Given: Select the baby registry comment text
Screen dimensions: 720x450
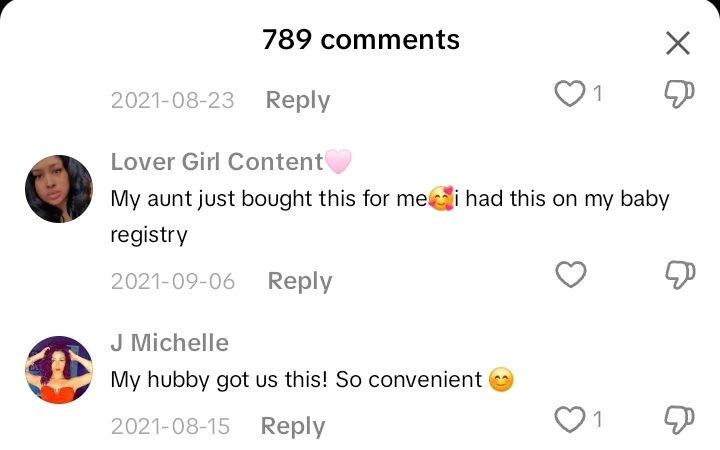Looking at the screenshot, I should pos(389,216).
